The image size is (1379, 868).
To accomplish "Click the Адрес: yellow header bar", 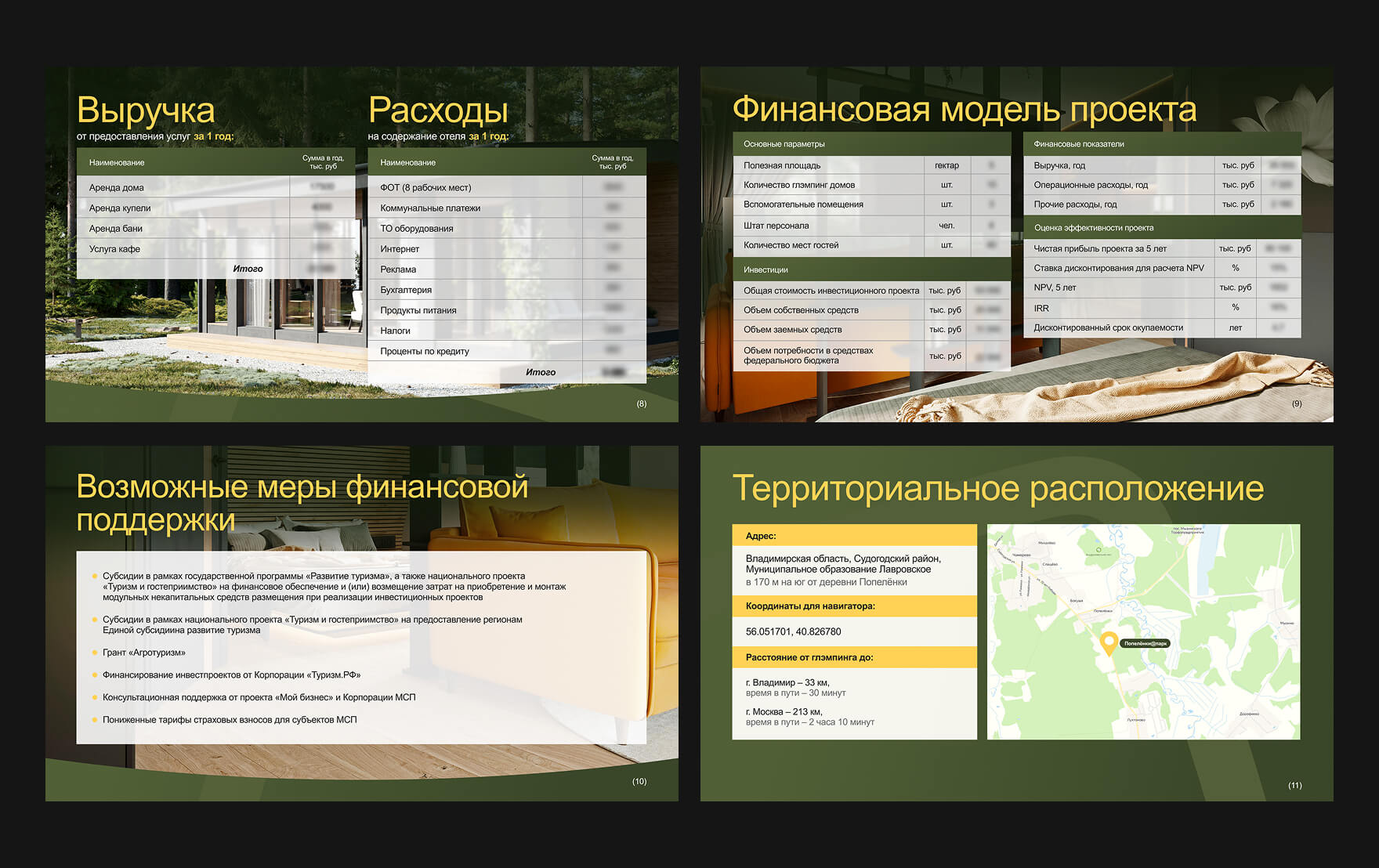I will [854, 535].
